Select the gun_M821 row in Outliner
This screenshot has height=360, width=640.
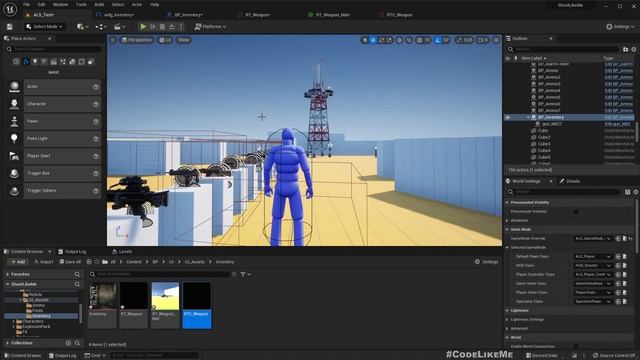[569, 124]
